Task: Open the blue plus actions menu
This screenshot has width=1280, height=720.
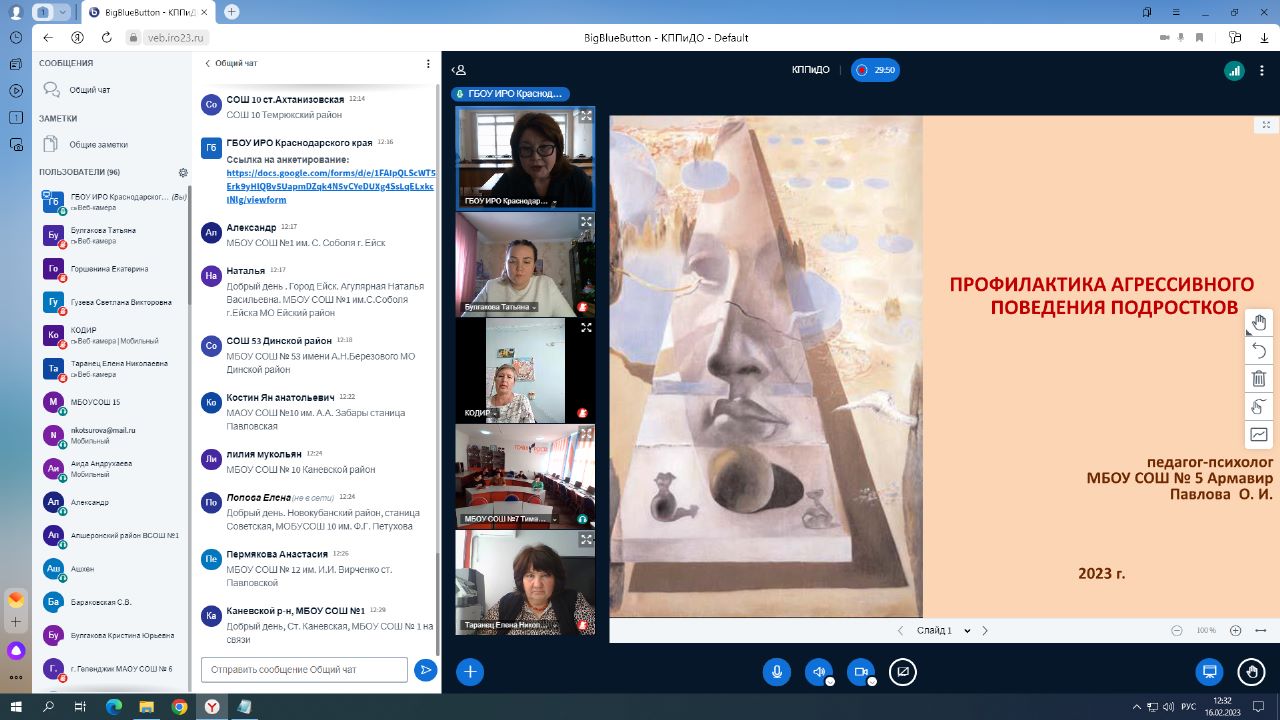Action: tap(470, 672)
